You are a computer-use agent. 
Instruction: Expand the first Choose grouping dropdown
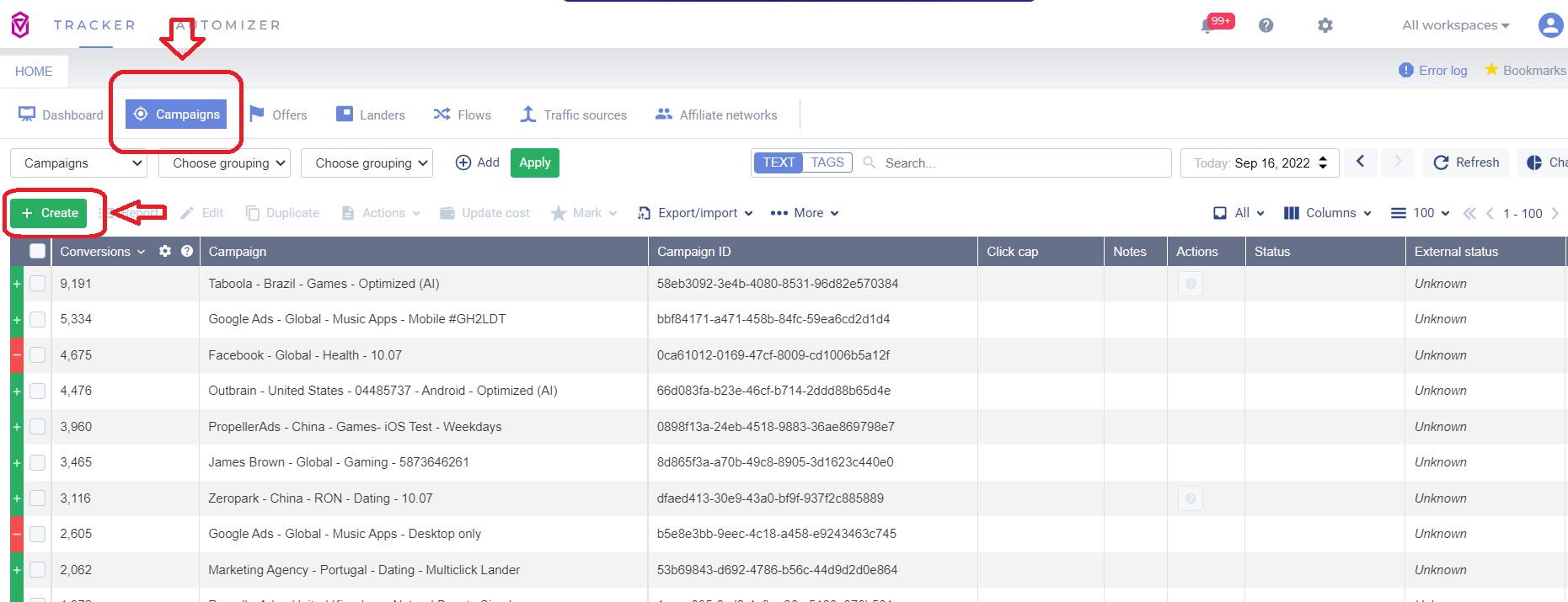(224, 163)
